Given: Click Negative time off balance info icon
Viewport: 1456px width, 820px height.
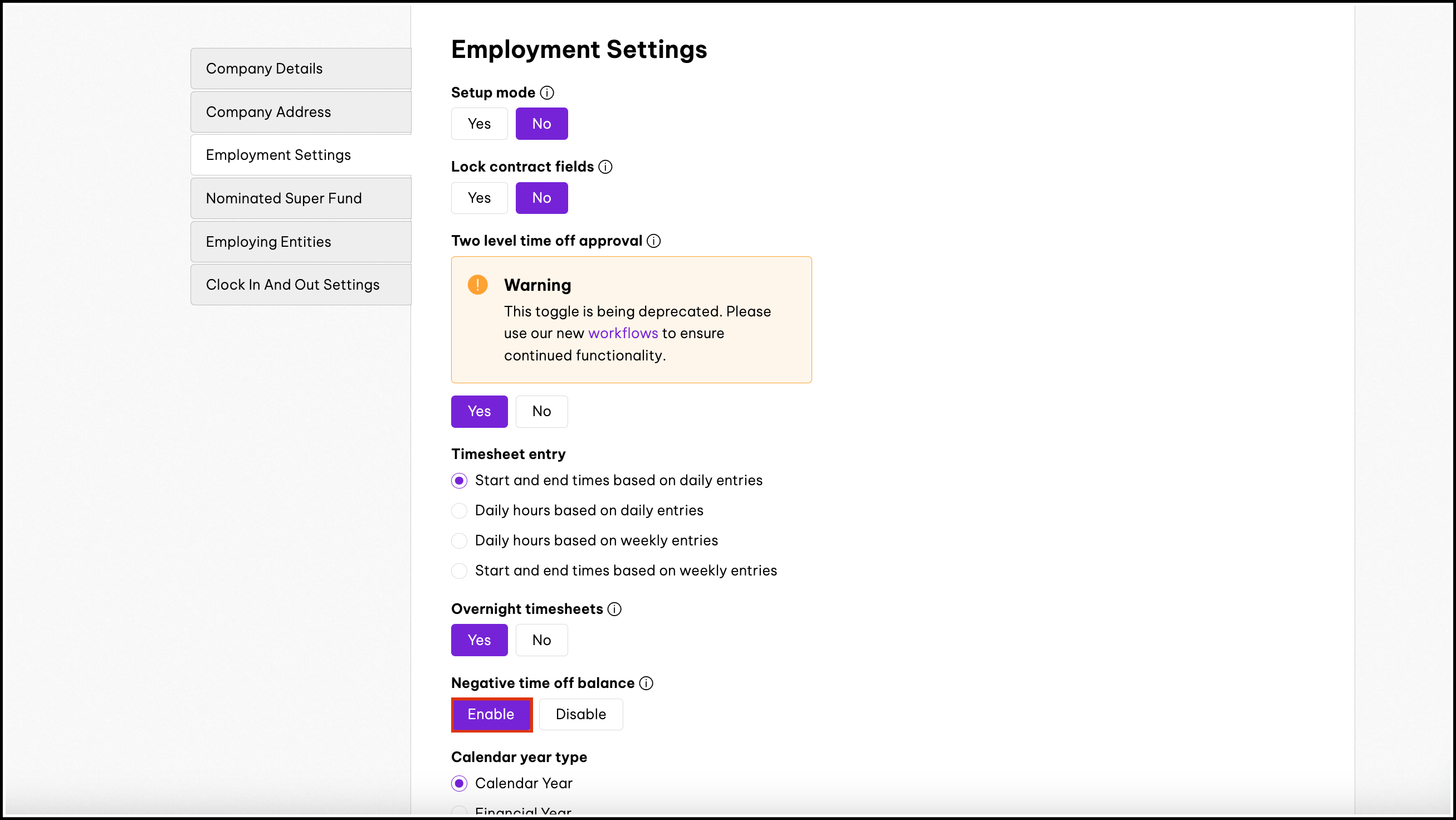Looking at the screenshot, I should click(x=646, y=683).
